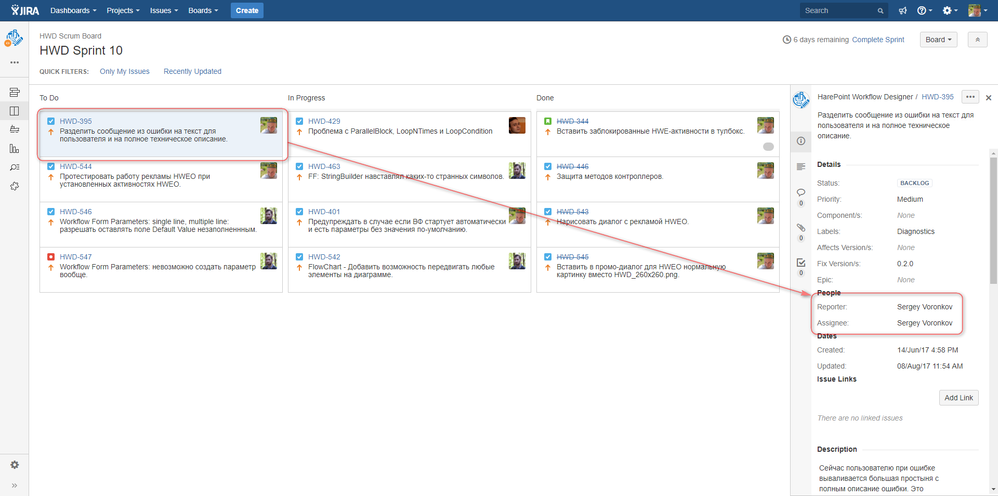This screenshot has width=998, height=496.
Task: Open the Boards menu
Action: coord(203,11)
